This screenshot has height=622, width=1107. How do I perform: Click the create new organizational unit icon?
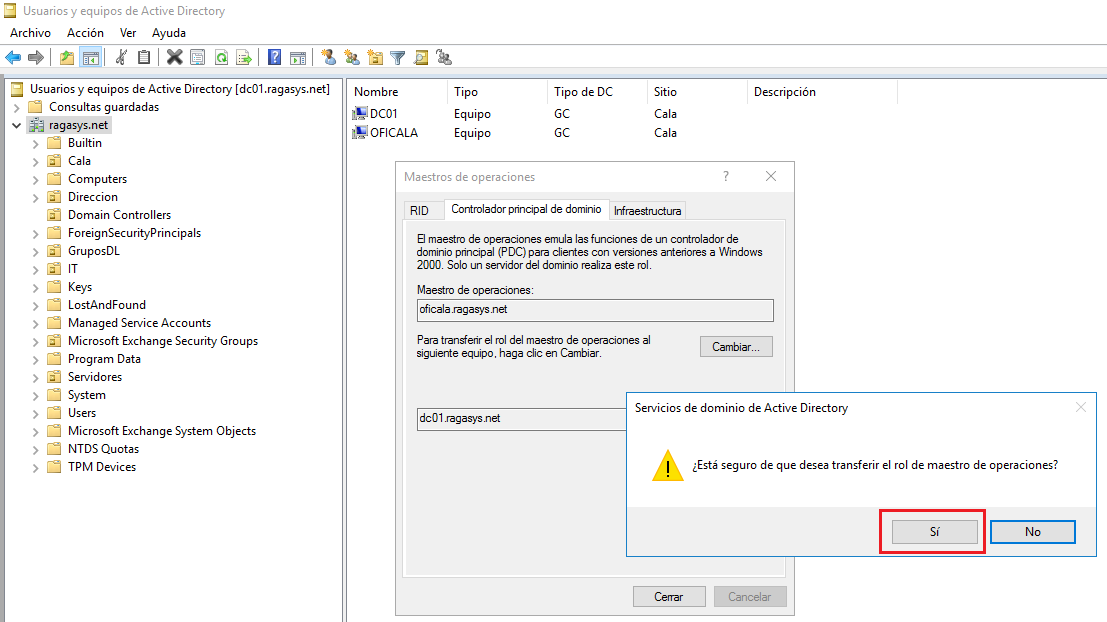(x=375, y=57)
